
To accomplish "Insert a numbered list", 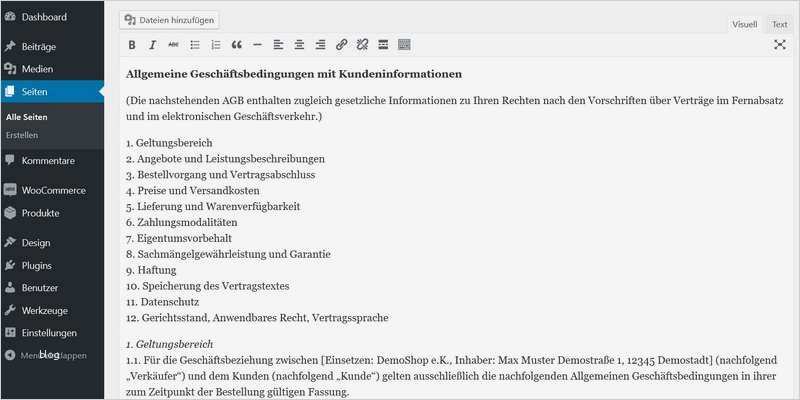I will (x=216, y=45).
